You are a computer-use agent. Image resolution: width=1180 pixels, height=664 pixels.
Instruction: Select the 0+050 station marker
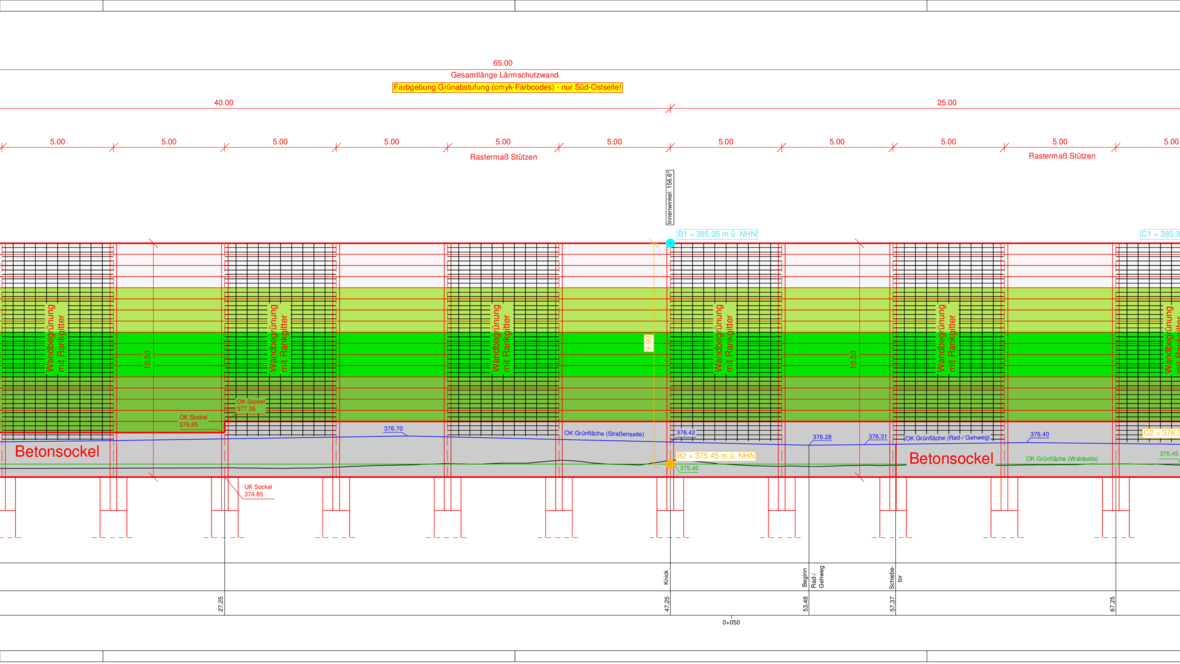[732, 622]
